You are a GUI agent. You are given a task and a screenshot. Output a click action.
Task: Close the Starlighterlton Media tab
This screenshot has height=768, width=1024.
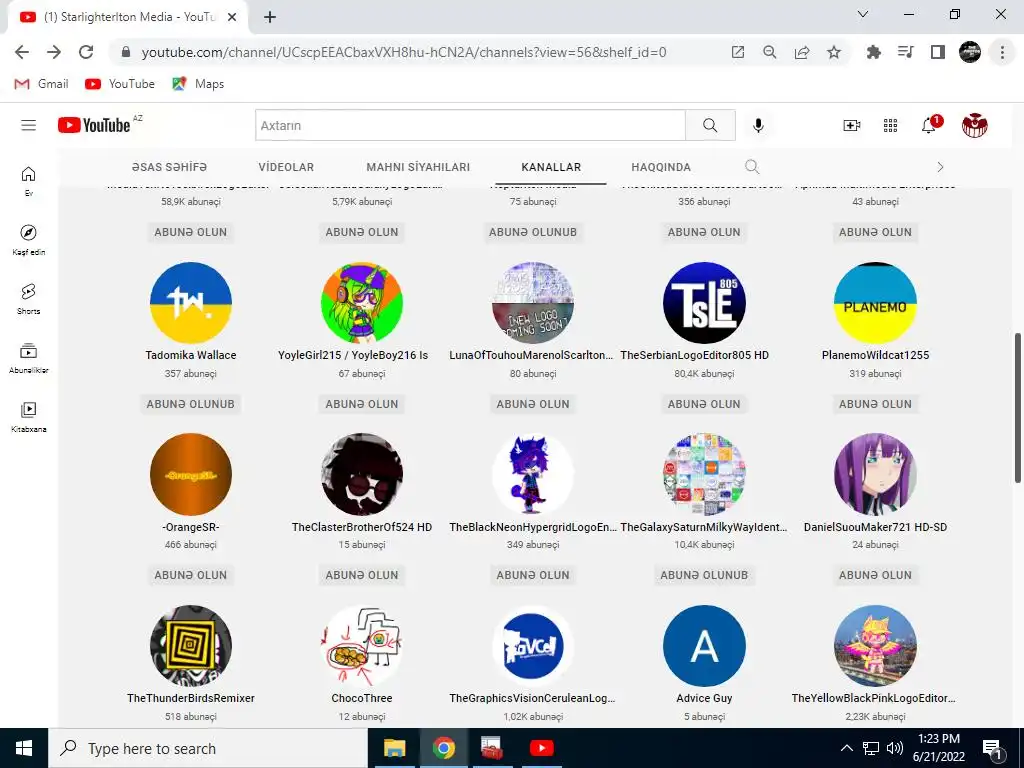click(x=232, y=17)
